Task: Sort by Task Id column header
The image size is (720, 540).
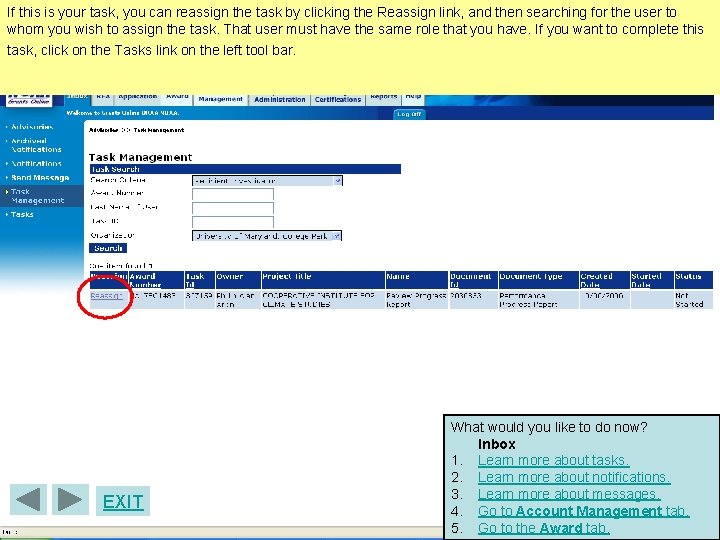Action: (x=199, y=280)
